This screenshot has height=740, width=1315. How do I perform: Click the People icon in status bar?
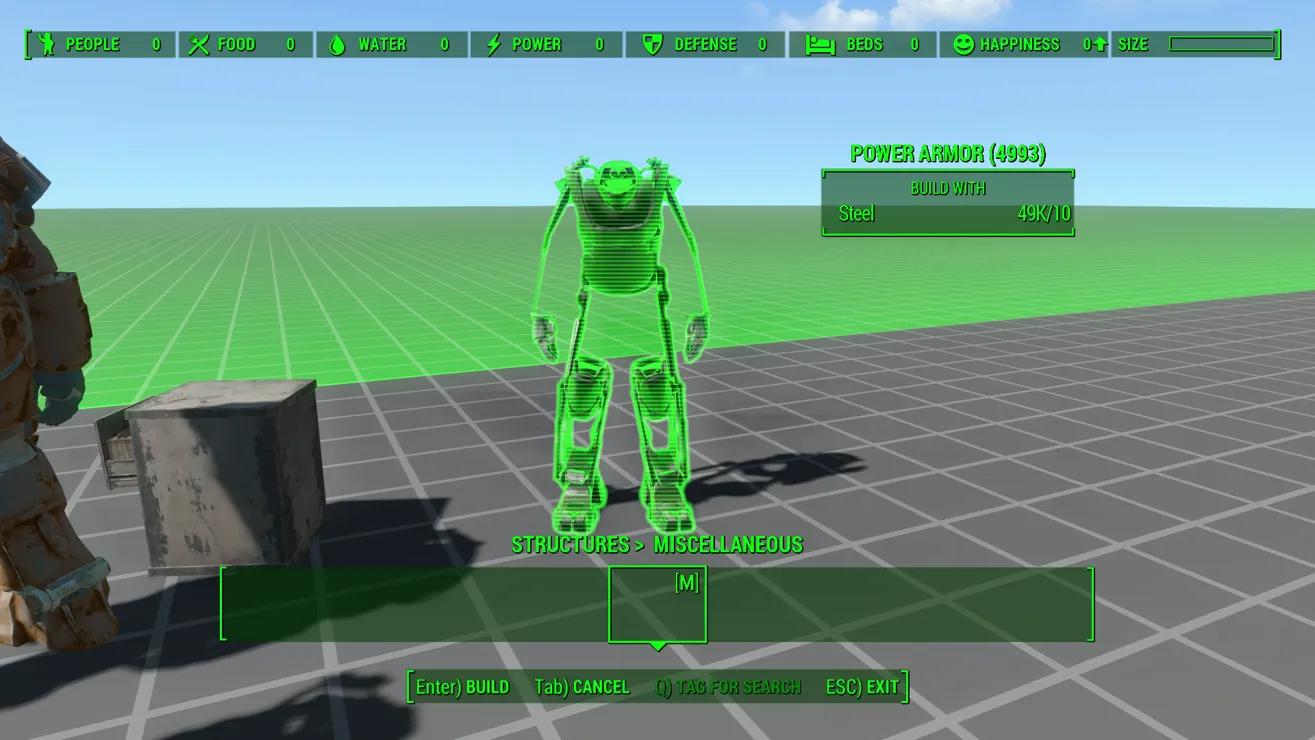coord(45,44)
